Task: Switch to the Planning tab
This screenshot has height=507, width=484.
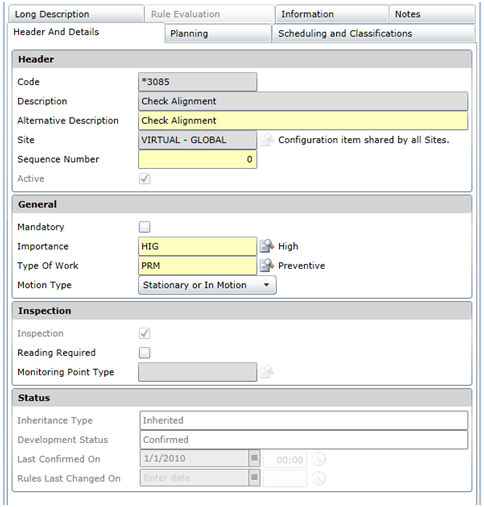Action: [x=218, y=34]
